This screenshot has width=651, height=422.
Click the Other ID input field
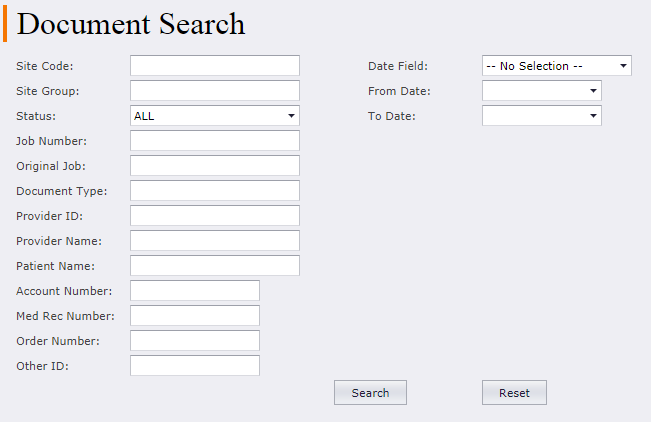pyautogui.click(x=195, y=366)
